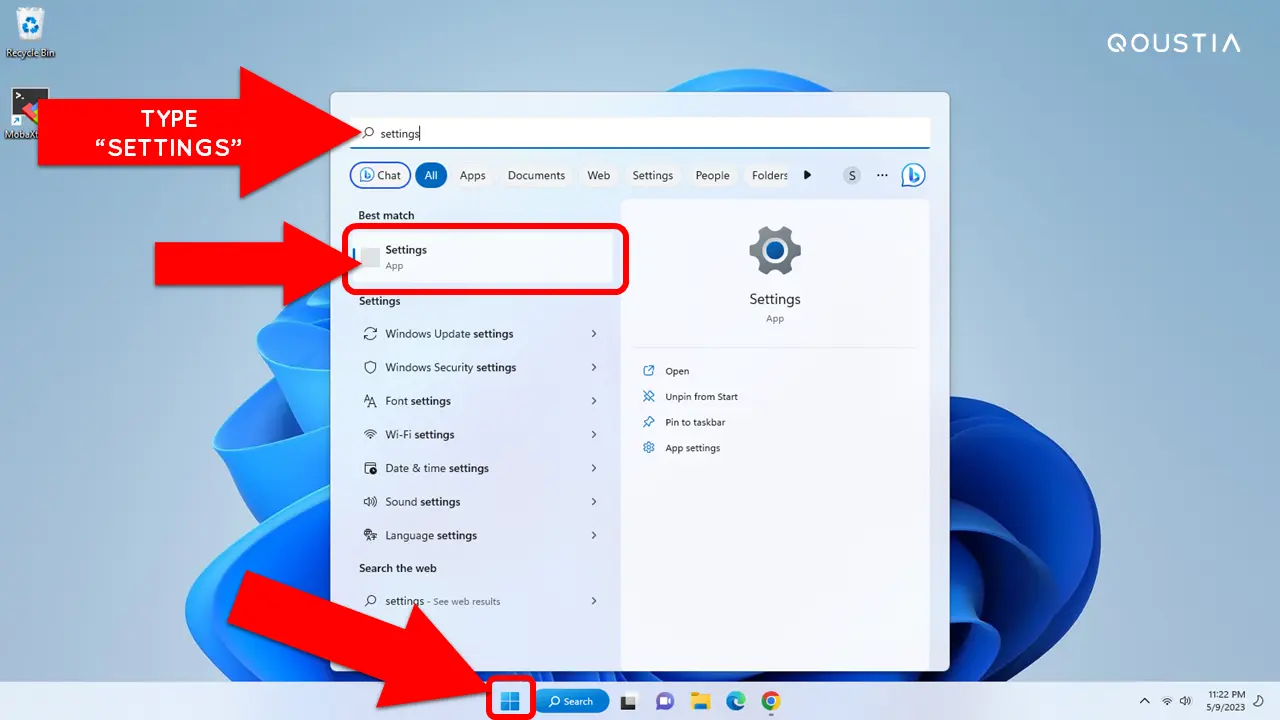
Task: Switch to the People filter tab
Action: click(713, 175)
